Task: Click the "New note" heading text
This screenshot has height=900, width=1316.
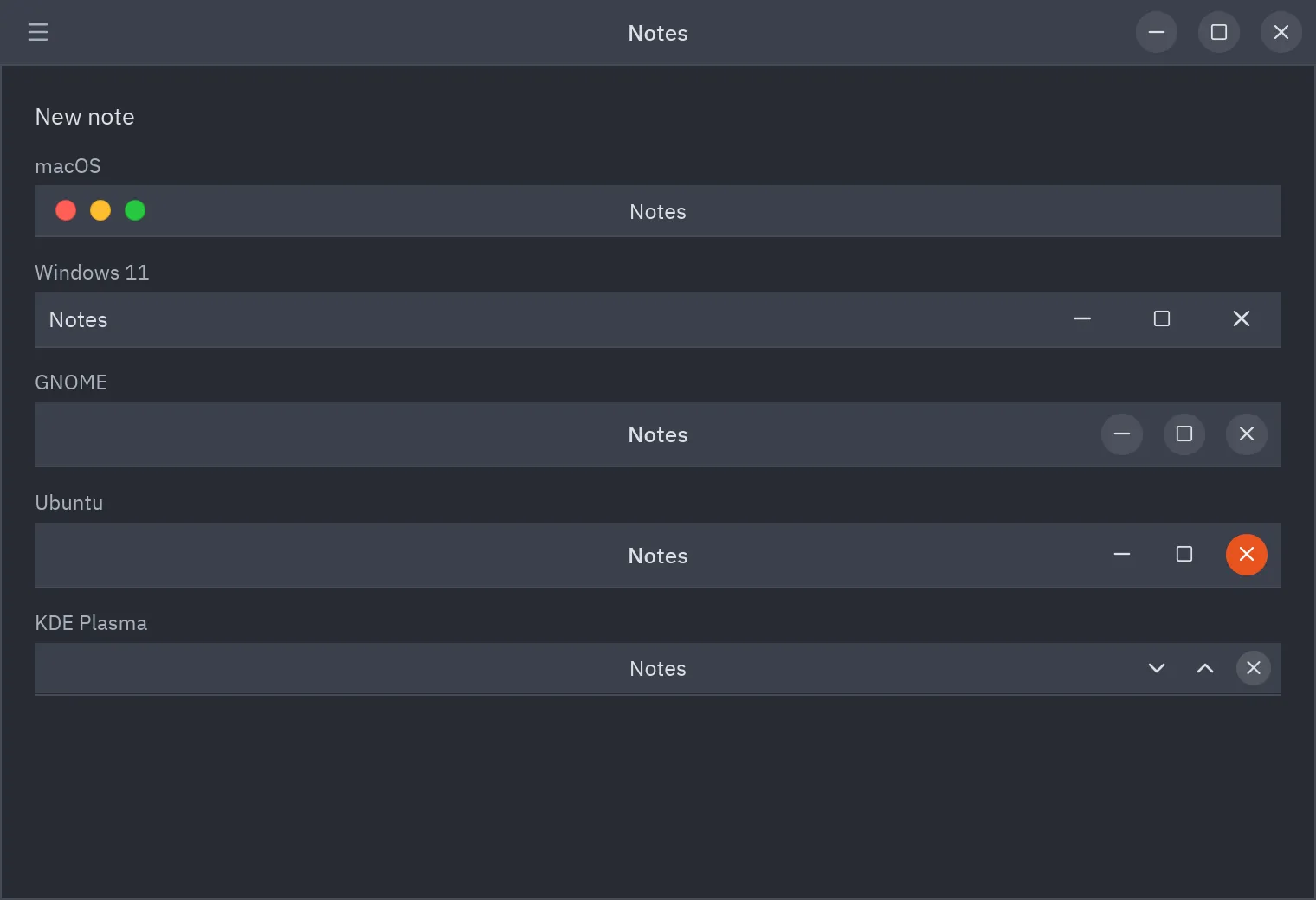Action: coord(85,117)
